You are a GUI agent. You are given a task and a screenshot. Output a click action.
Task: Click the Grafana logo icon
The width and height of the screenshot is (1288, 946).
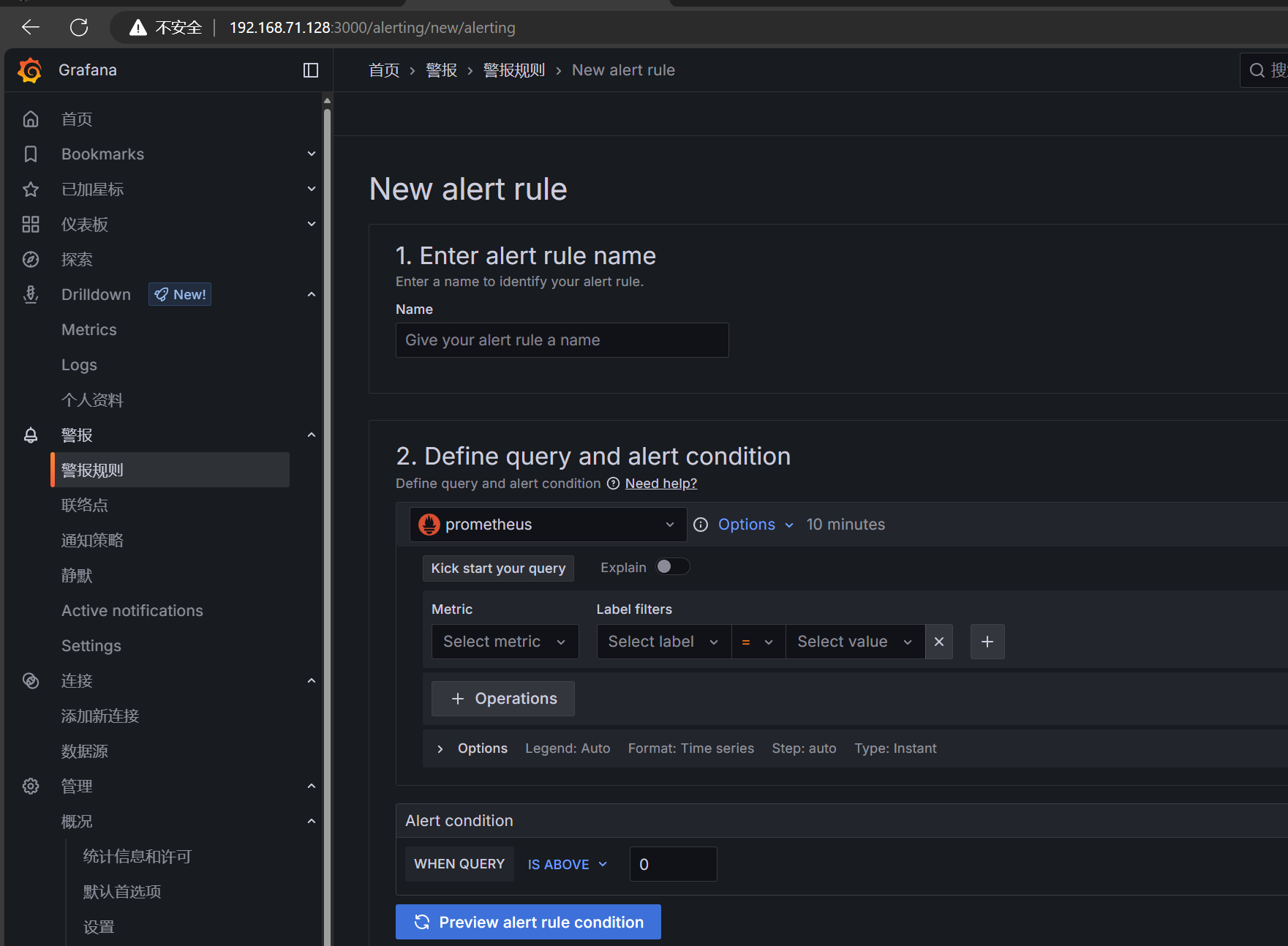(x=30, y=70)
